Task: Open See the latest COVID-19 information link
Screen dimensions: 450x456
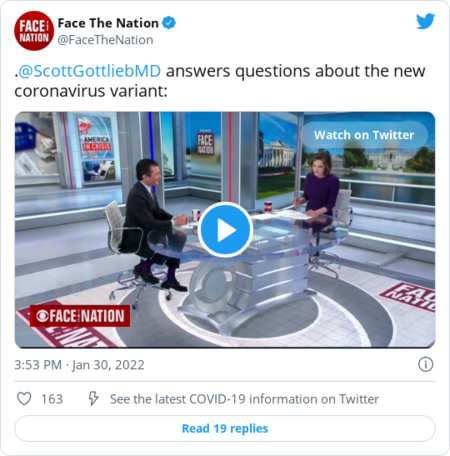Action: click(244, 399)
